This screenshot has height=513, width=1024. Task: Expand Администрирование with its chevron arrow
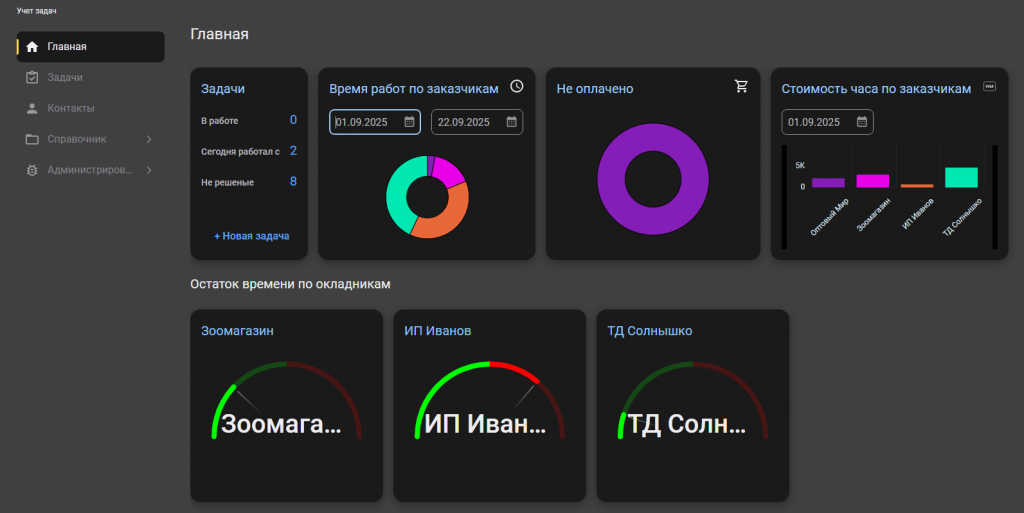point(149,170)
